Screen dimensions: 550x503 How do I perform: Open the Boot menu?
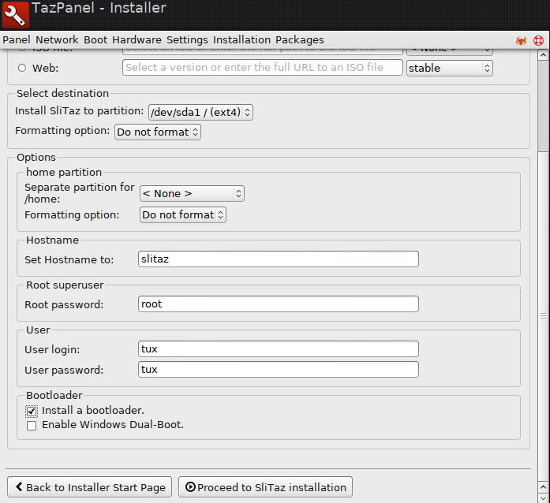coord(95,40)
